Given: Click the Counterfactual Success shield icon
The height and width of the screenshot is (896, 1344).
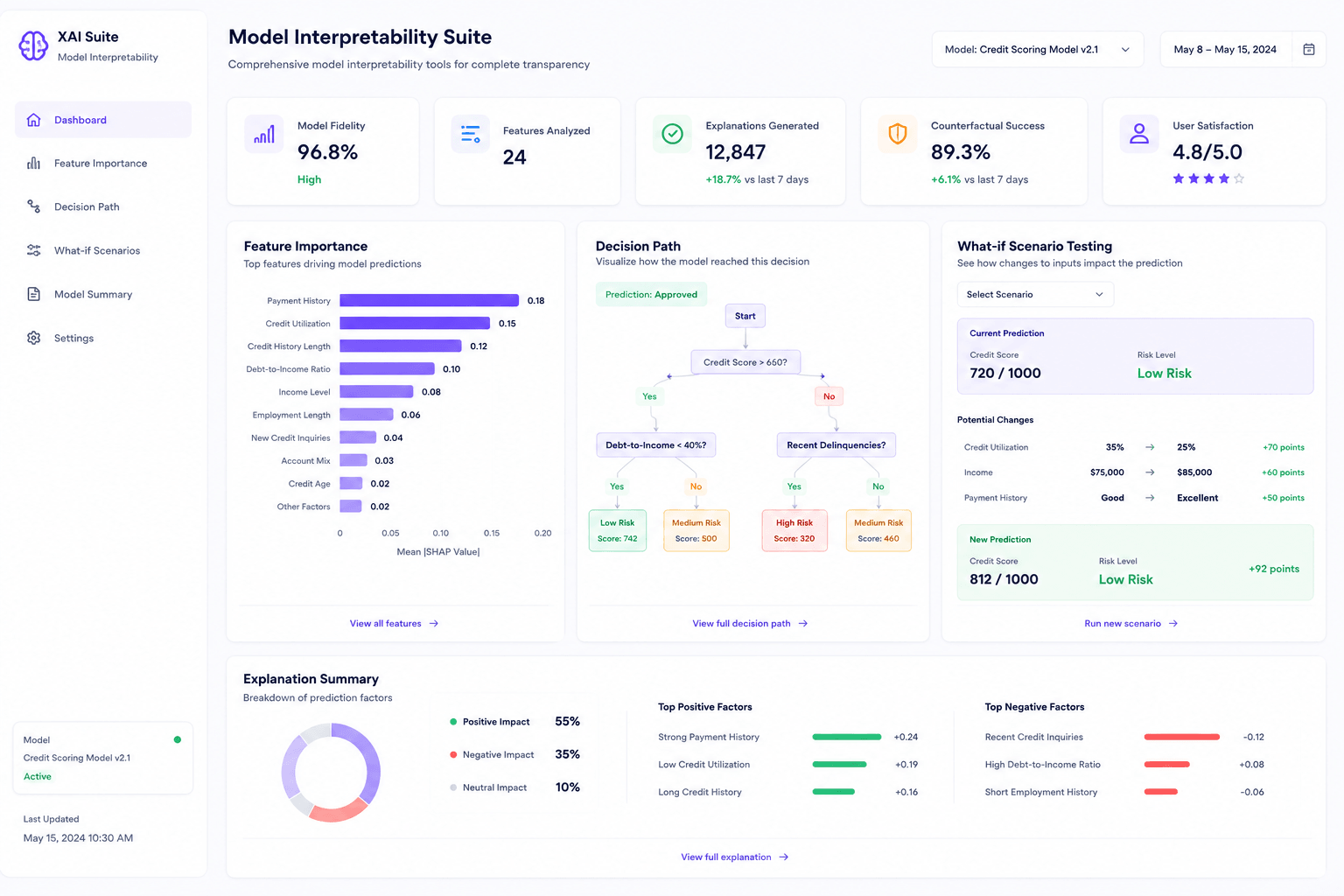Looking at the screenshot, I should 898,134.
